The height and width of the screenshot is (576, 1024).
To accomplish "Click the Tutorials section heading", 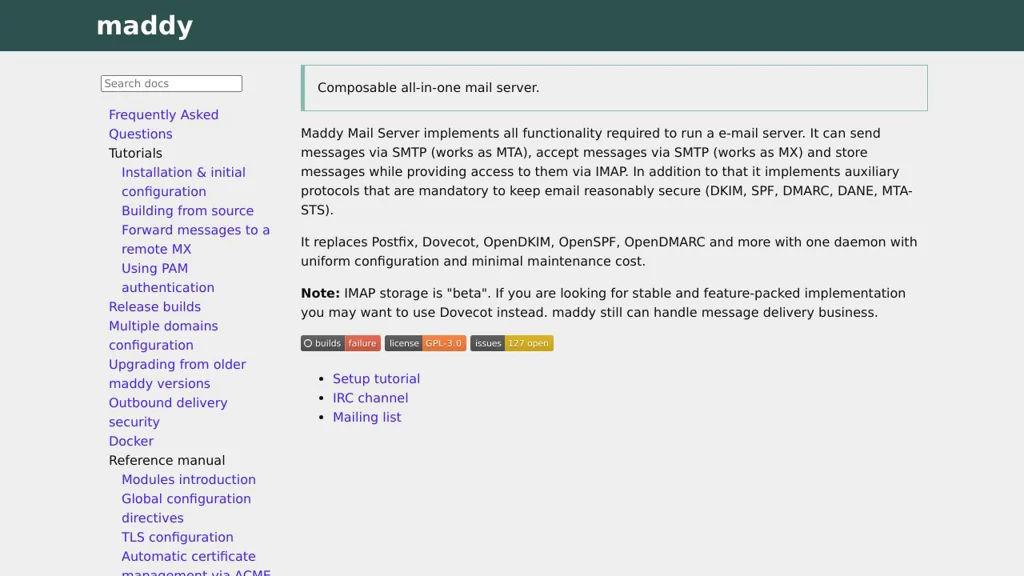I will (135, 153).
